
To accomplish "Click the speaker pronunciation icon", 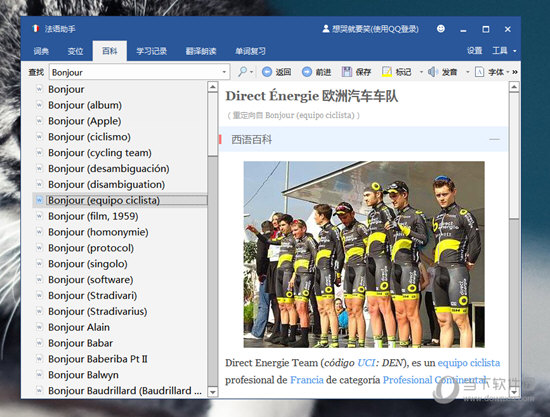I will pyautogui.click(x=433, y=72).
